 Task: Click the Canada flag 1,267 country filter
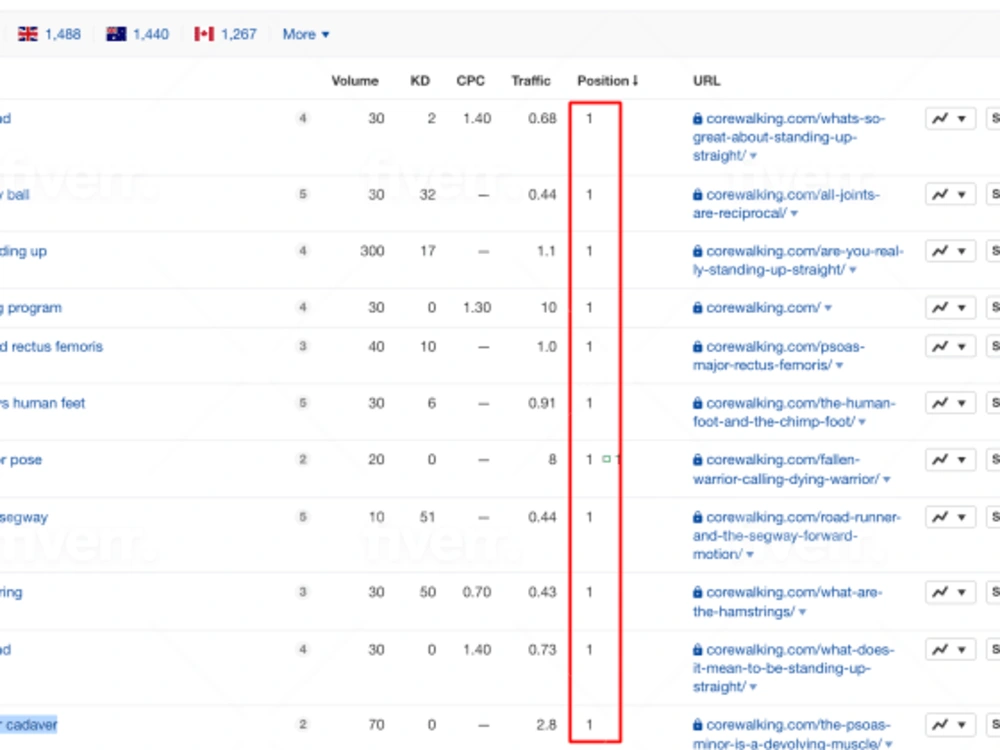[x=225, y=34]
